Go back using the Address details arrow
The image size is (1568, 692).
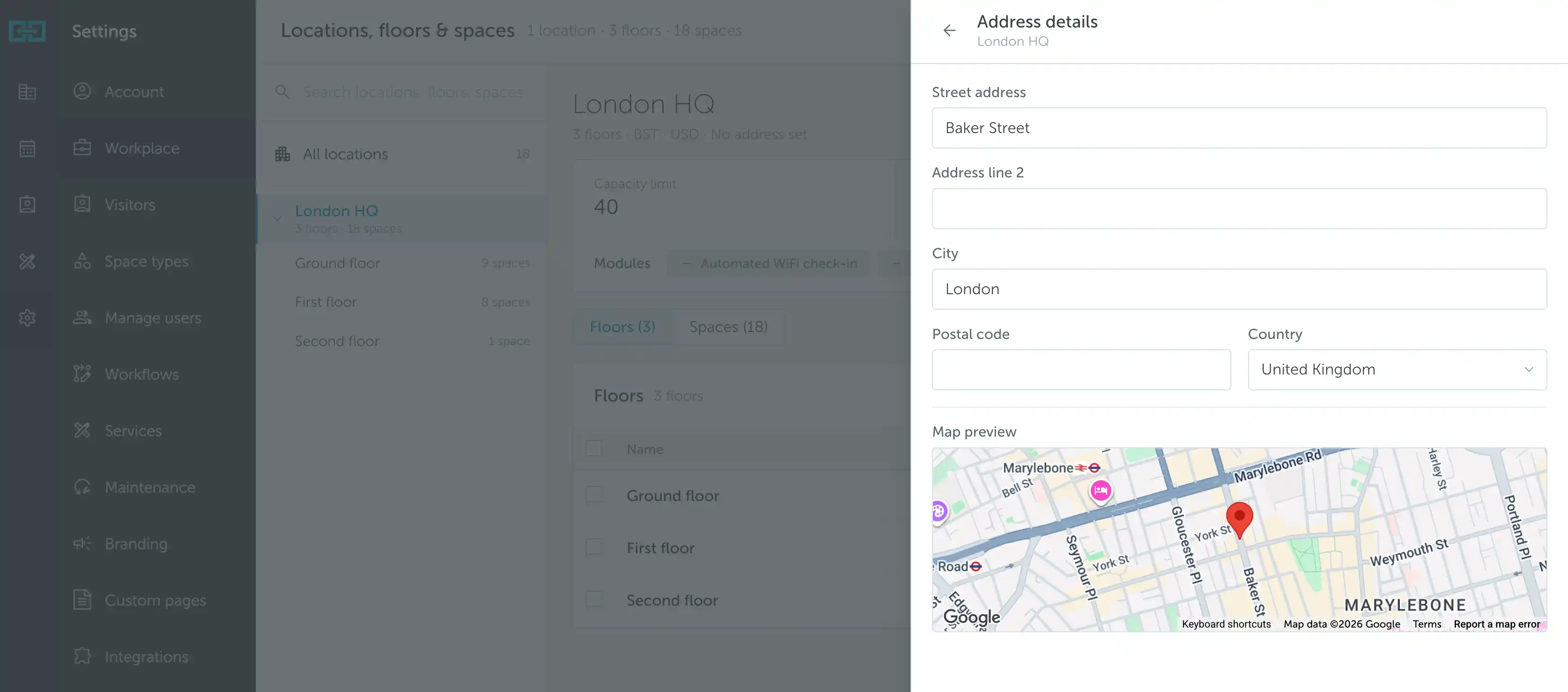(949, 30)
